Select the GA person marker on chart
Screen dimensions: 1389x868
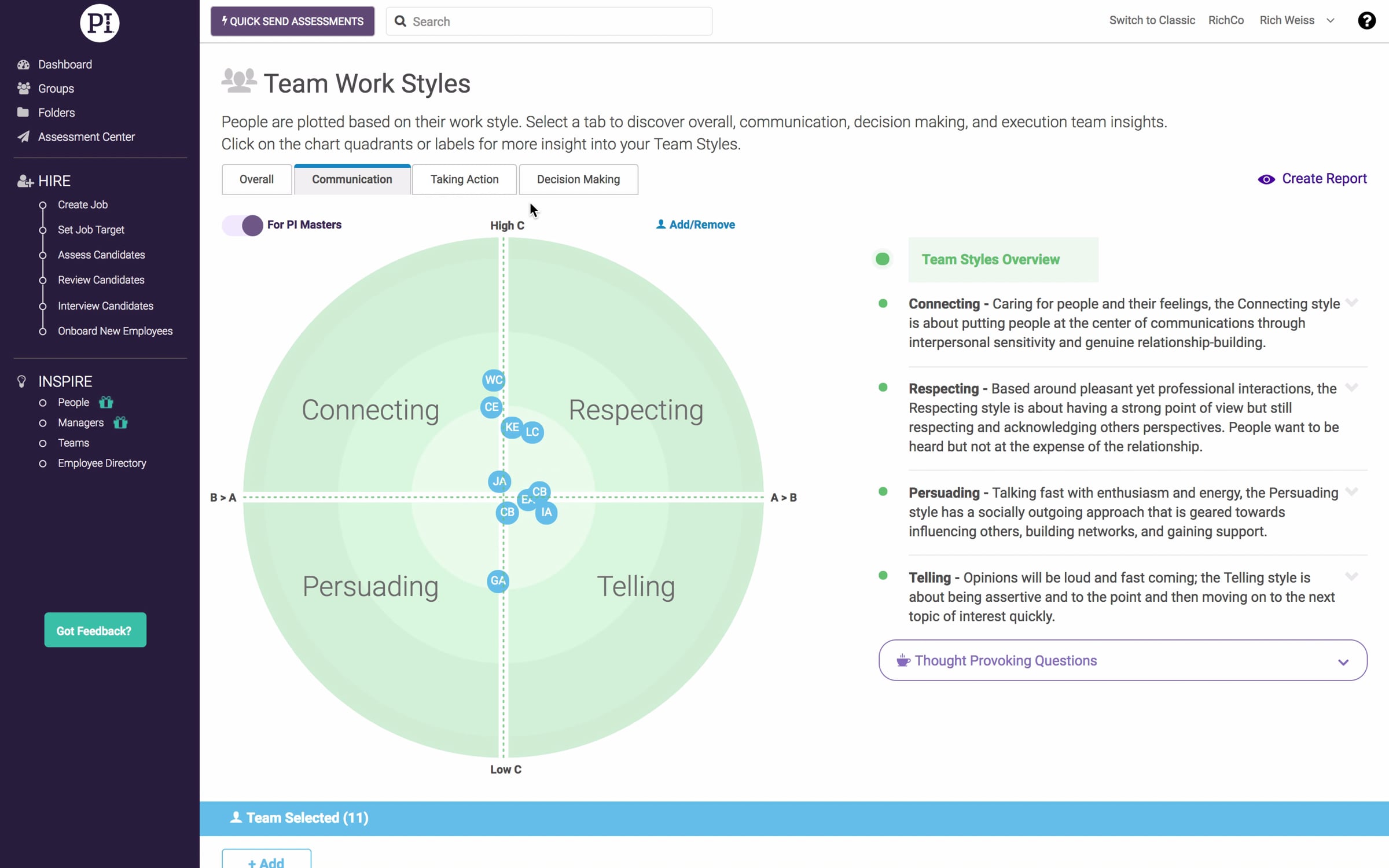point(498,580)
